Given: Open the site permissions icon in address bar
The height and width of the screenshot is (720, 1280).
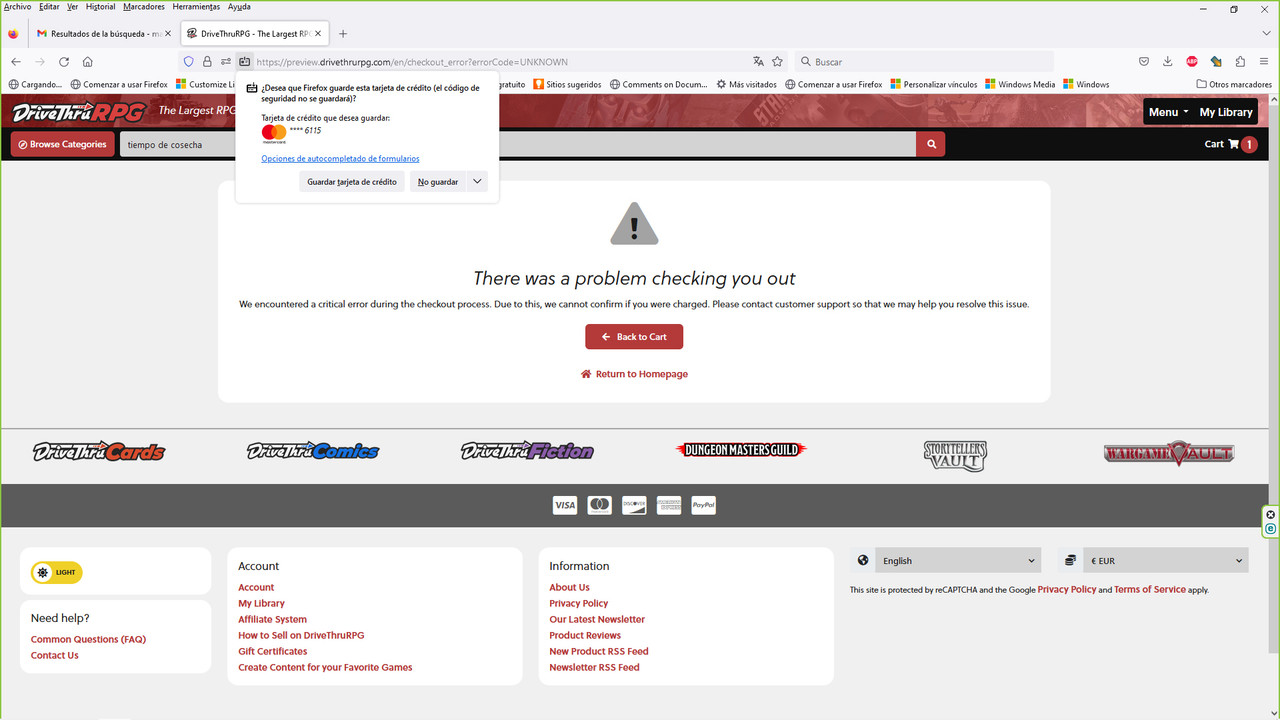Looking at the screenshot, I should 226,61.
